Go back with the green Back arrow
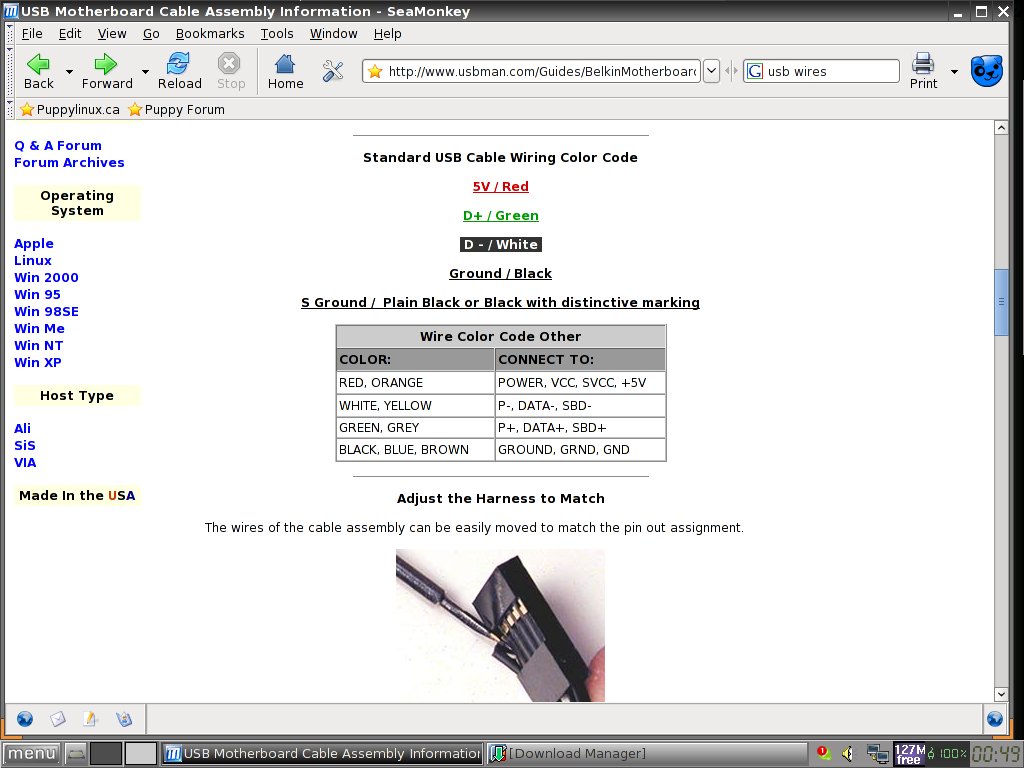1024x768 pixels. point(39,71)
